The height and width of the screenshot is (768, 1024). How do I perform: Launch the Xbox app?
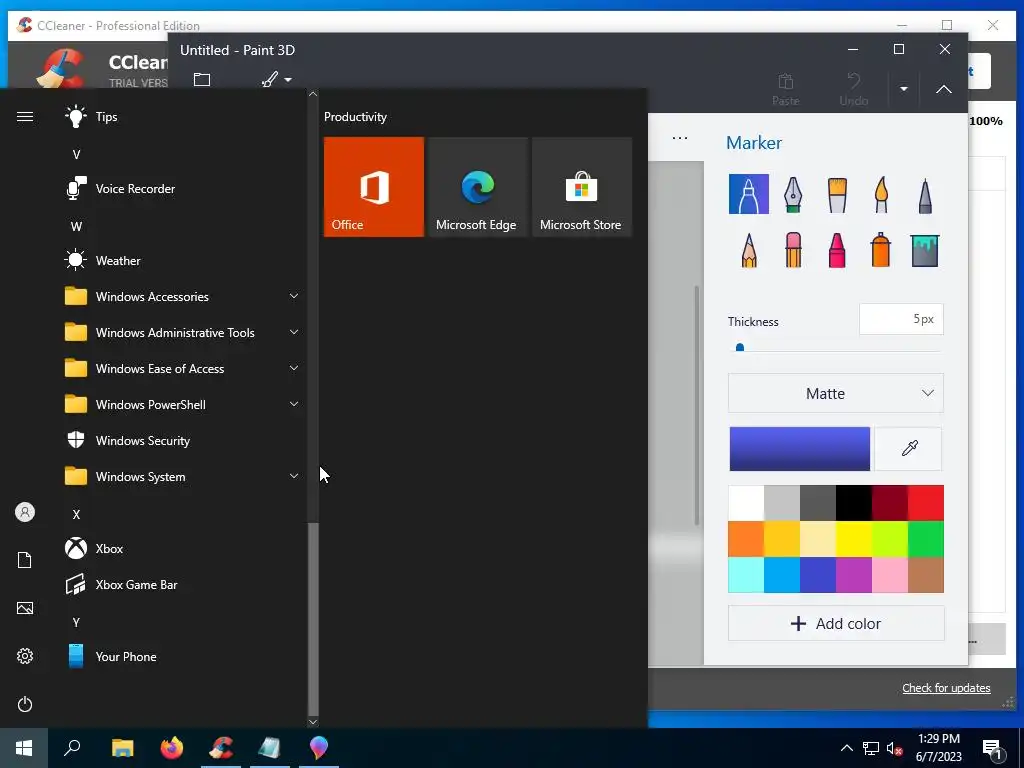pos(183,549)
